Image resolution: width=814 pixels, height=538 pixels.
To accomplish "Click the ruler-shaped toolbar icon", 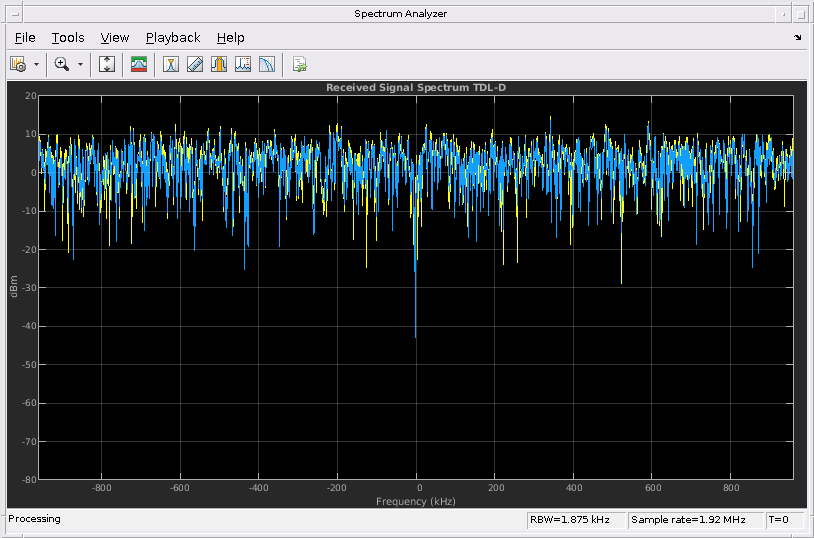I will (x=195, y=64).
